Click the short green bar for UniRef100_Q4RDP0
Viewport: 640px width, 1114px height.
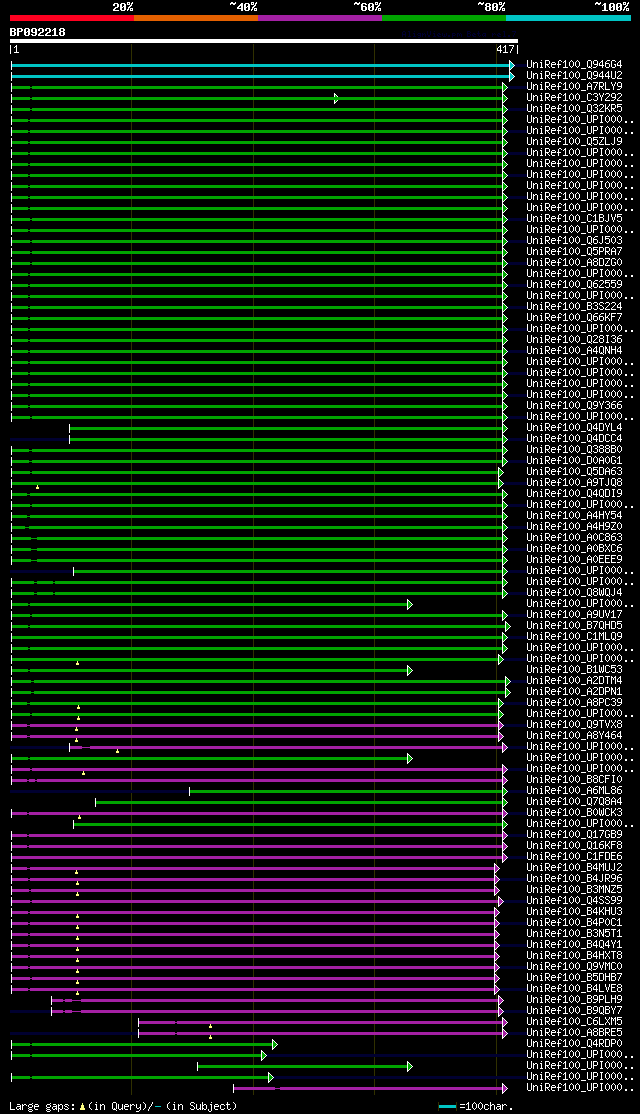click(143, 1044)
